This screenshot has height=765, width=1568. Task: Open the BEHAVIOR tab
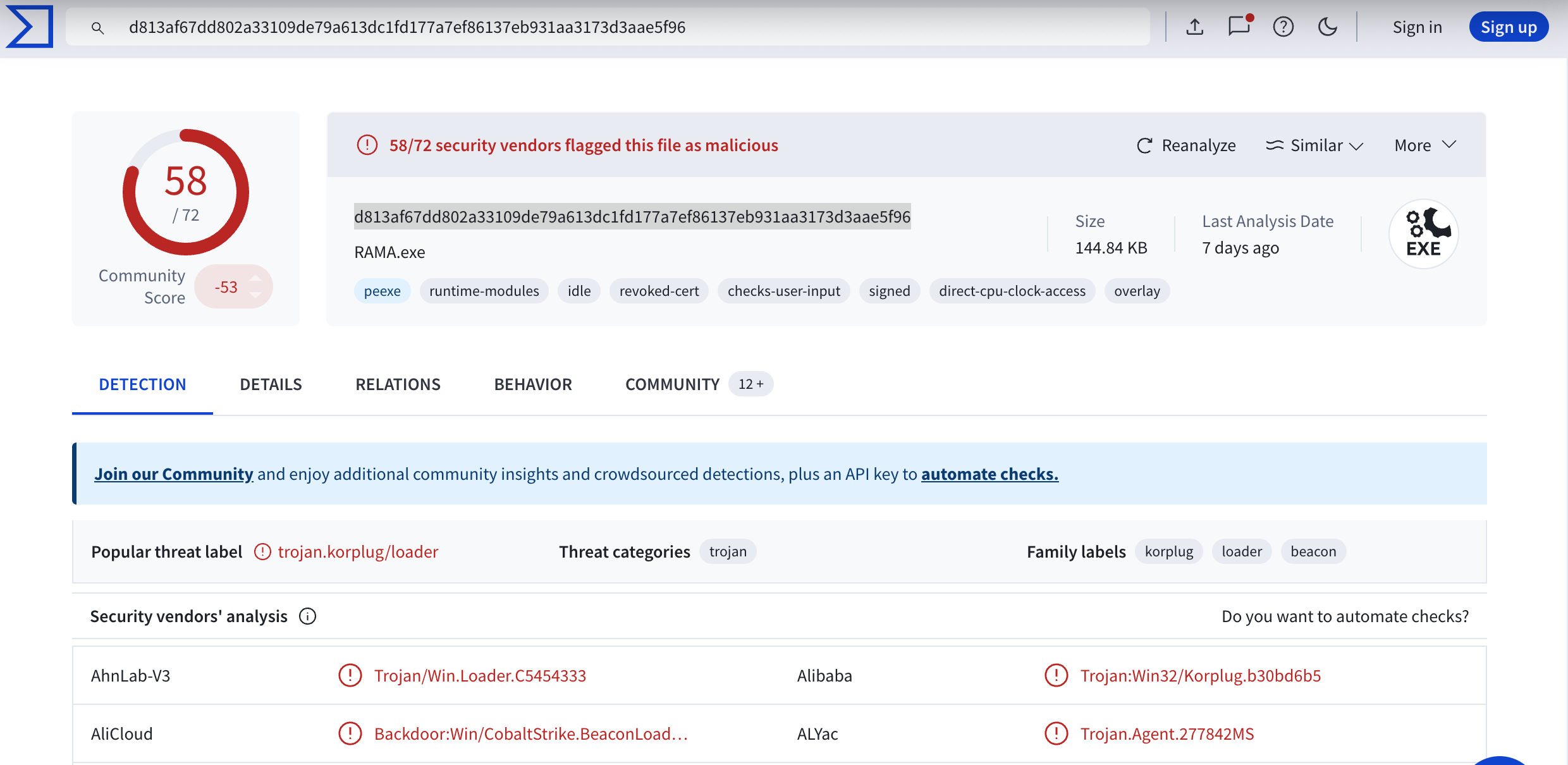(x=533, y=384)
